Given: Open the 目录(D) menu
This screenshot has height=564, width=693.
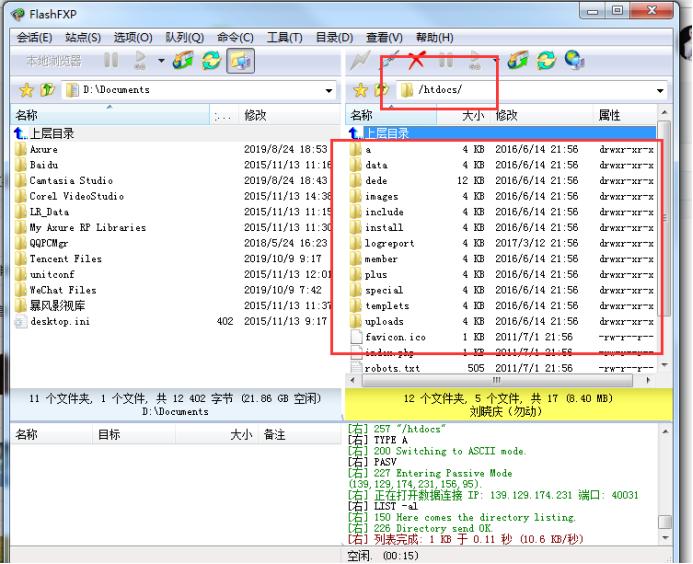Looking at the screenshot, I should [334, 38].
